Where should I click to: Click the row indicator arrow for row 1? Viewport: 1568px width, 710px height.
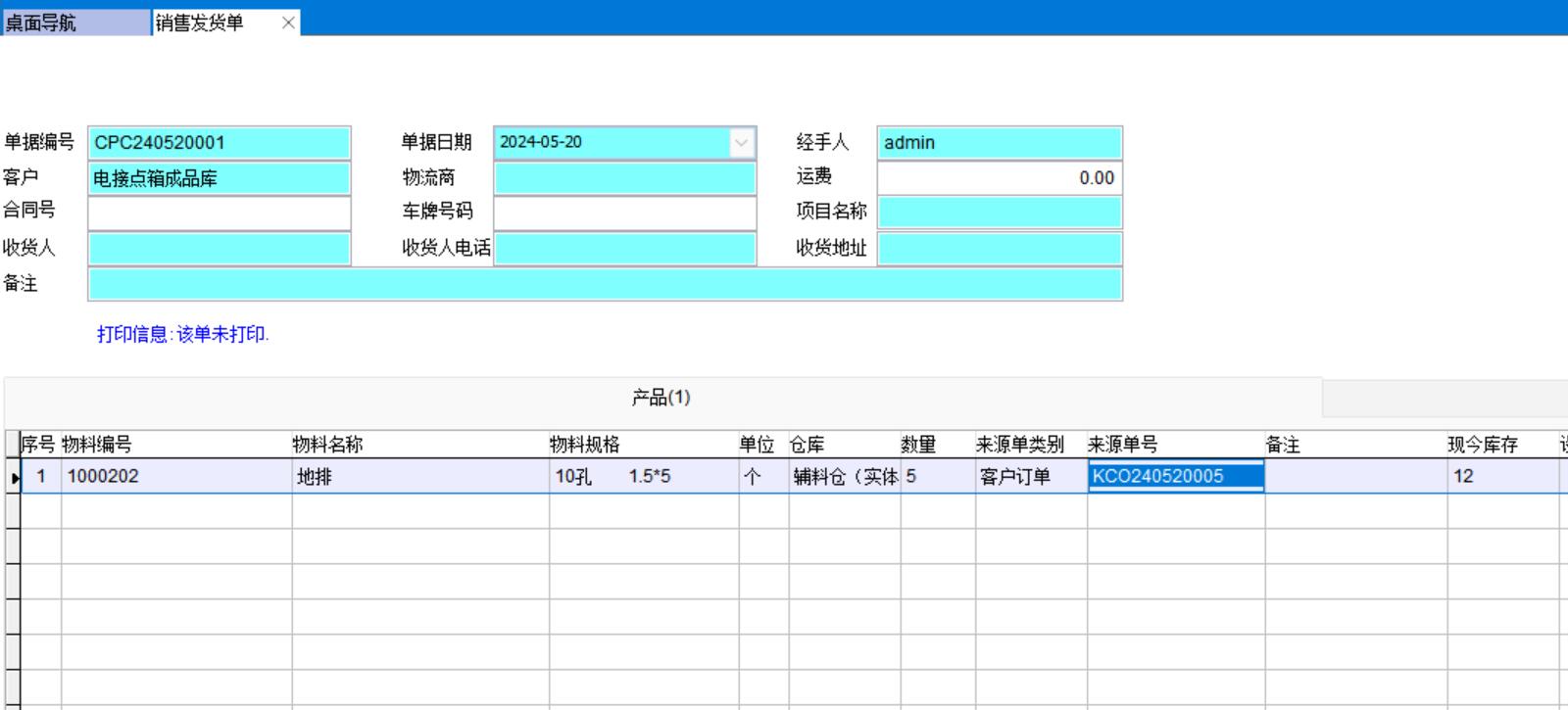13,478
